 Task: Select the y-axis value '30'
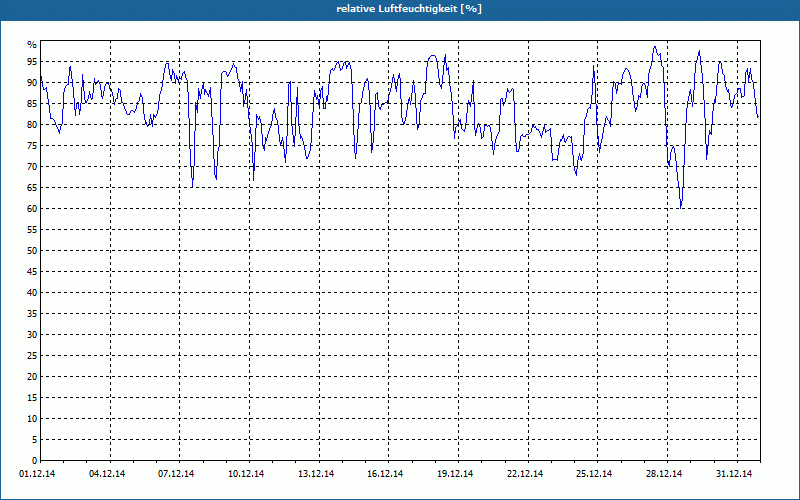[32, 335]
